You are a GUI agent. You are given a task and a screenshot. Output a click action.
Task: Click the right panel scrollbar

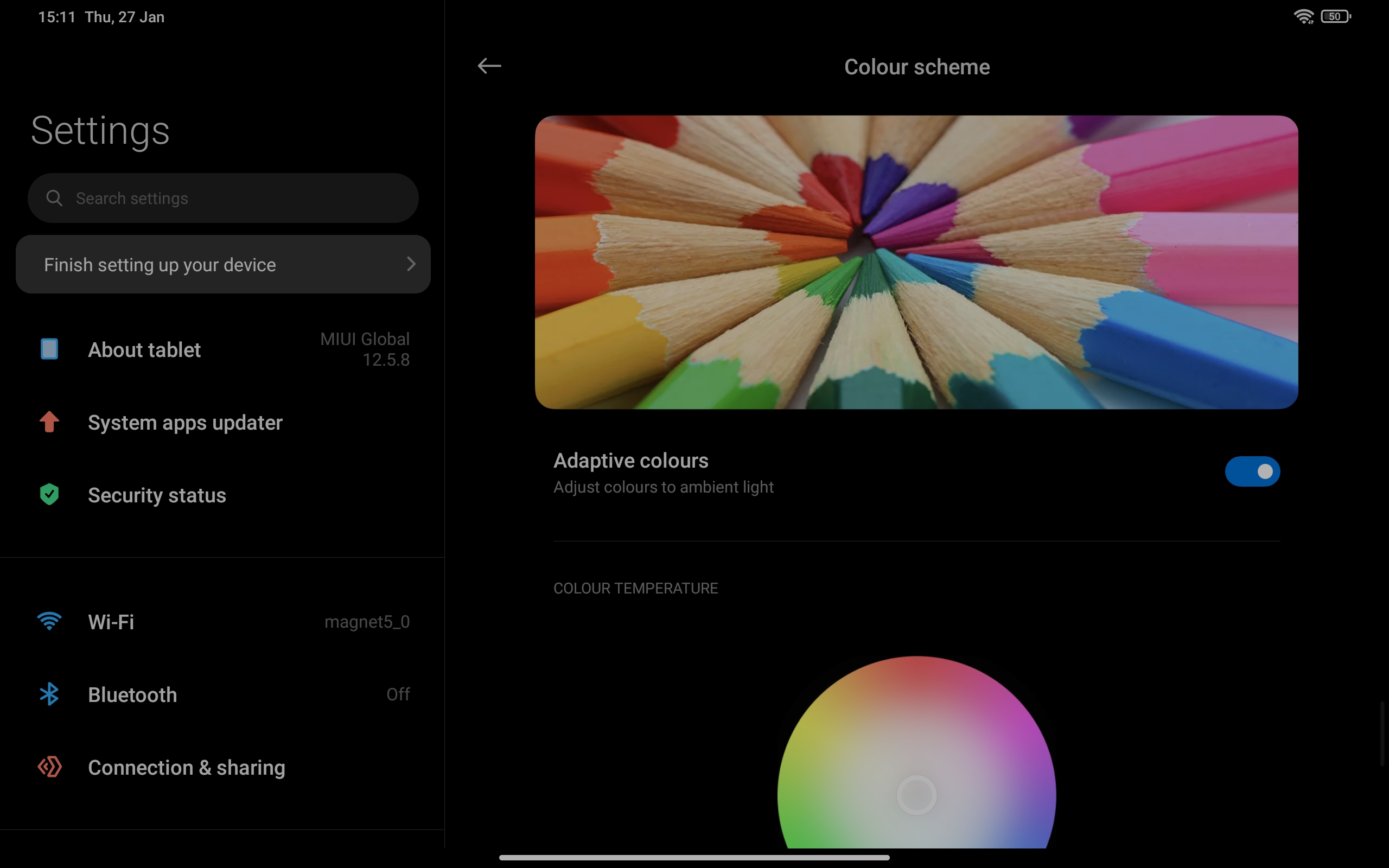[x=1382, y=733]
